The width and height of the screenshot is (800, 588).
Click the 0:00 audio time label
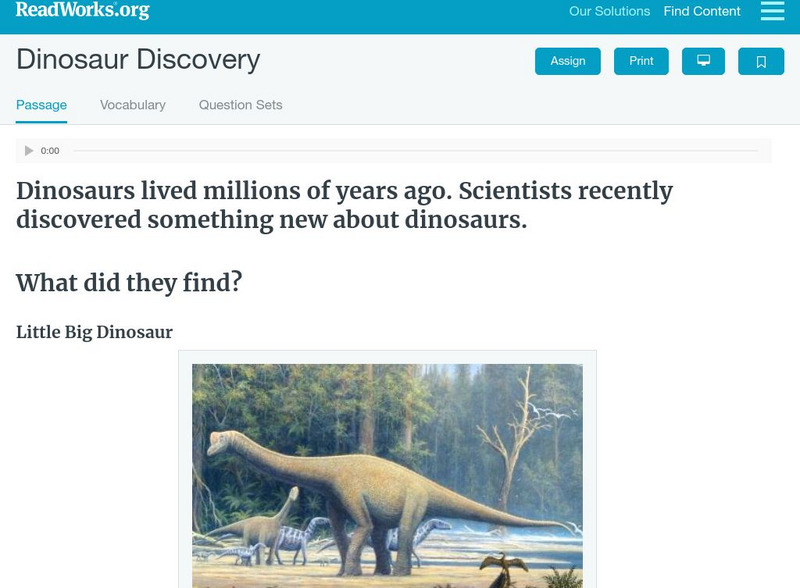click(50, 151)
